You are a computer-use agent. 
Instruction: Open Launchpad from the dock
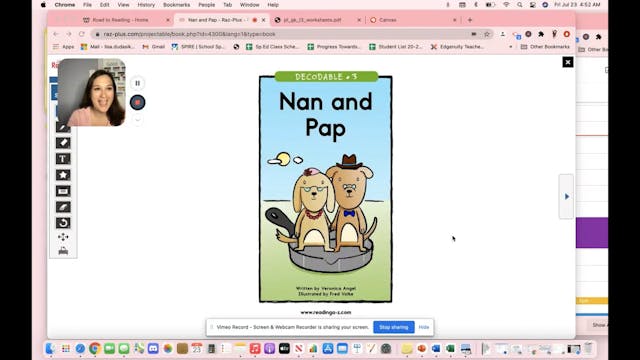[x=66, y=349]
